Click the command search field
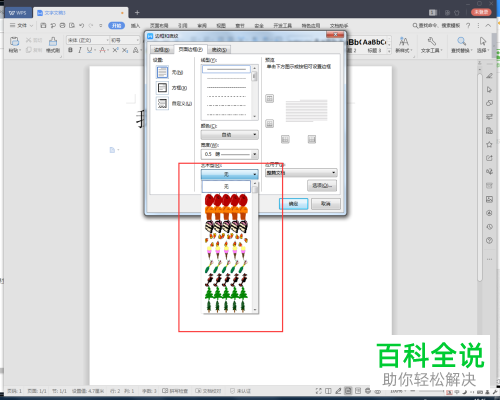 coord(437,25)
